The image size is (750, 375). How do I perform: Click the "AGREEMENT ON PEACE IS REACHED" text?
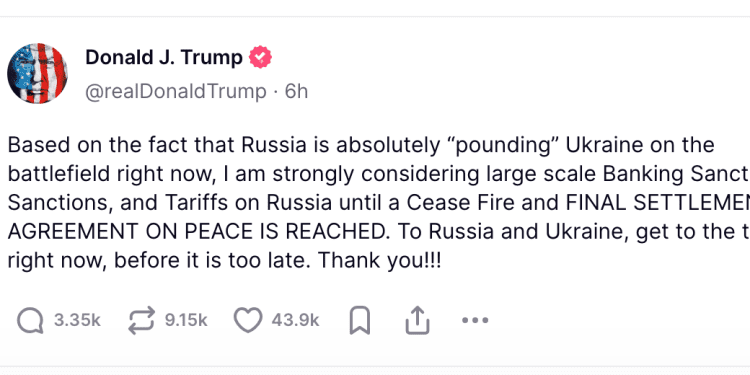pos(197,232)
